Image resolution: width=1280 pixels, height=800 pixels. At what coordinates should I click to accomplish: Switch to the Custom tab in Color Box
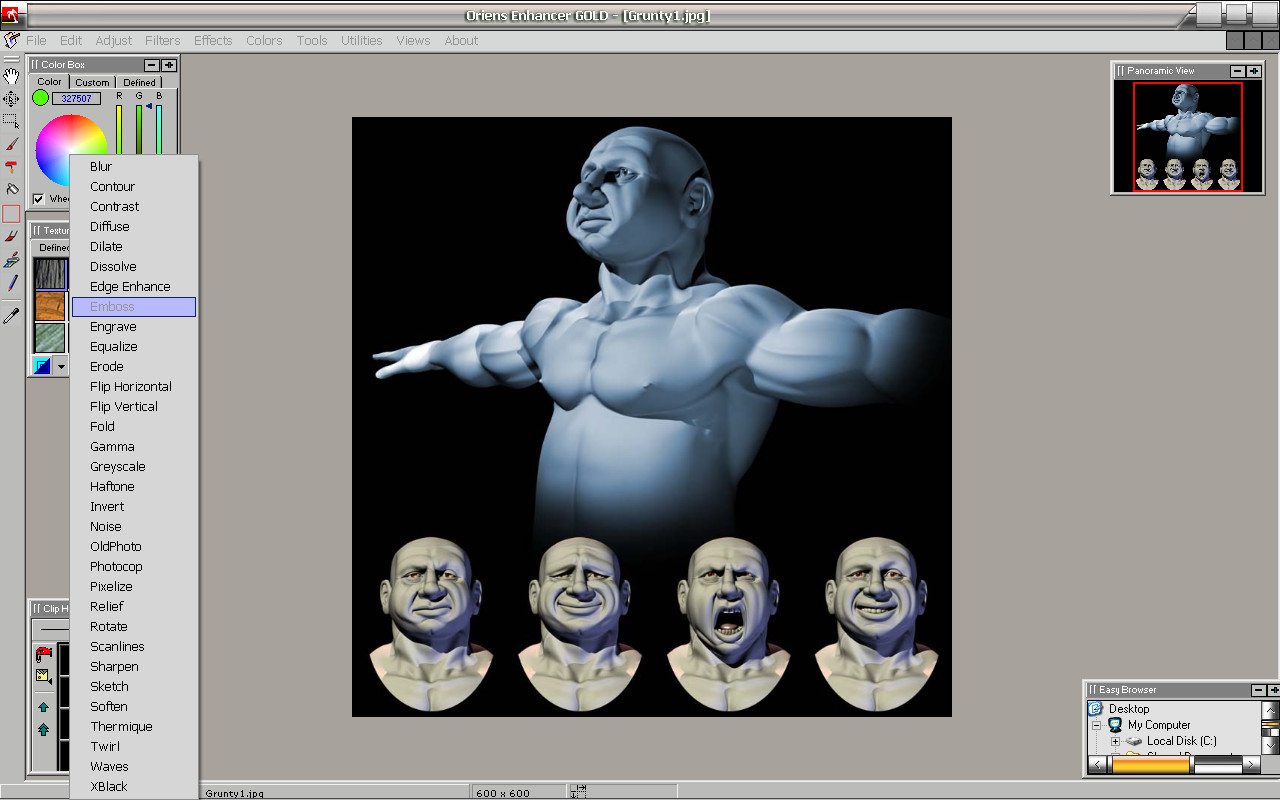click(92, 83)
